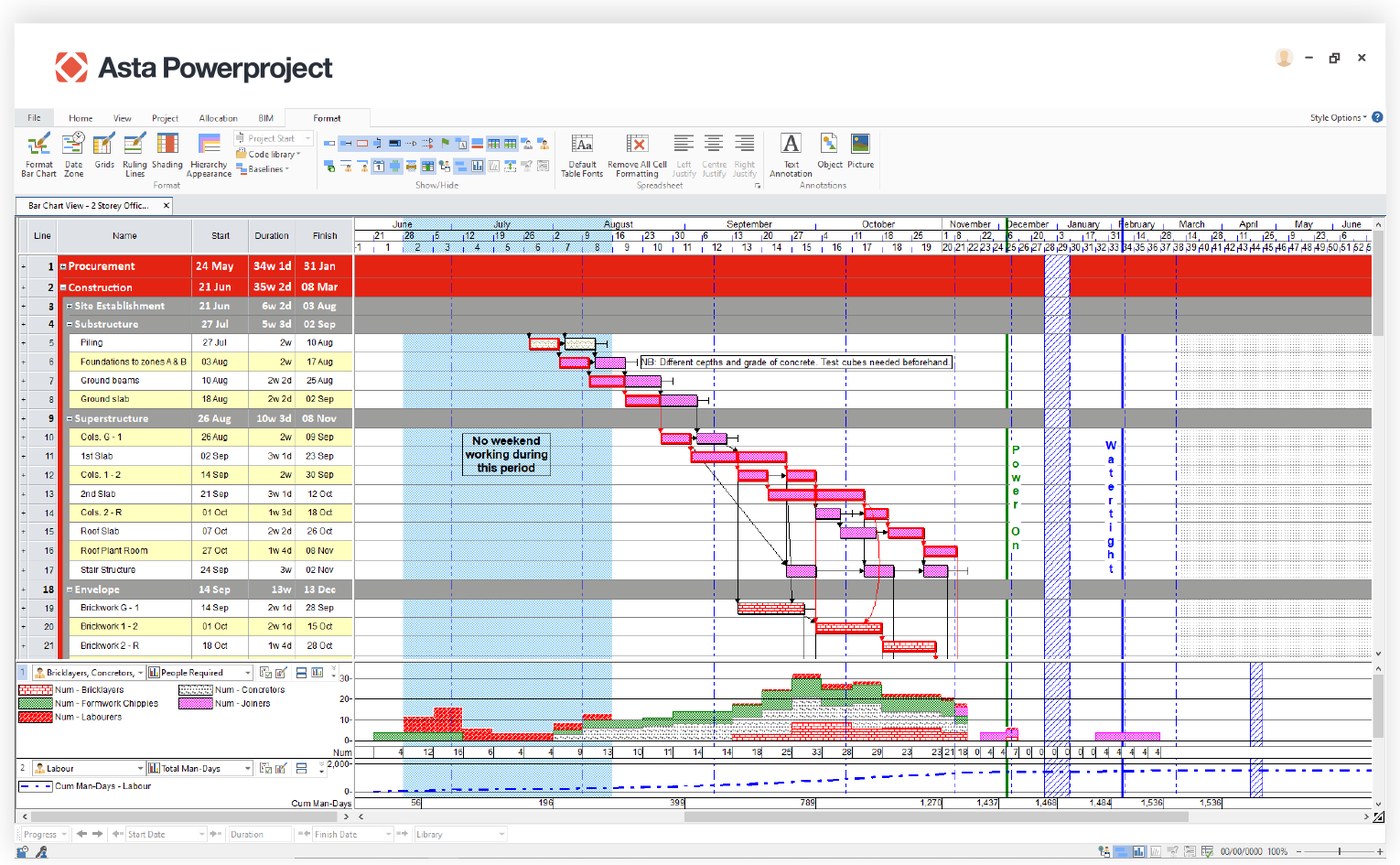Click Default Table Fonts

pos(582,154)
